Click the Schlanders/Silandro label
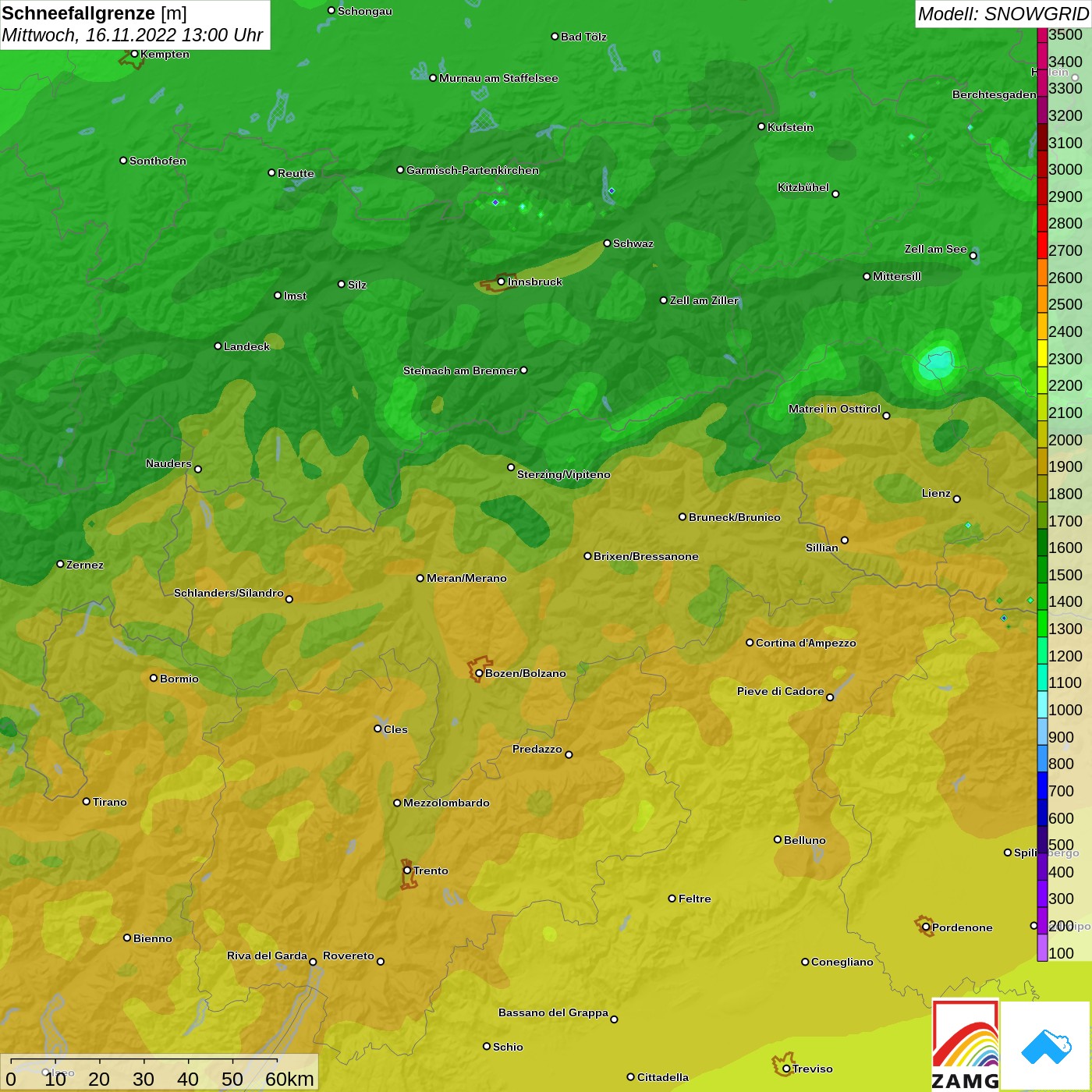This screenshot has width=1092, height=1092. click(x=229, y=593)
